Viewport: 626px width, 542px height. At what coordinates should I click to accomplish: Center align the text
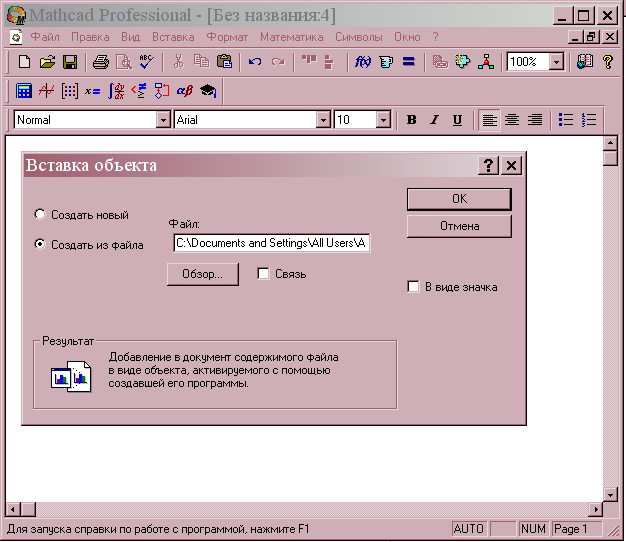tap(512, 120)
